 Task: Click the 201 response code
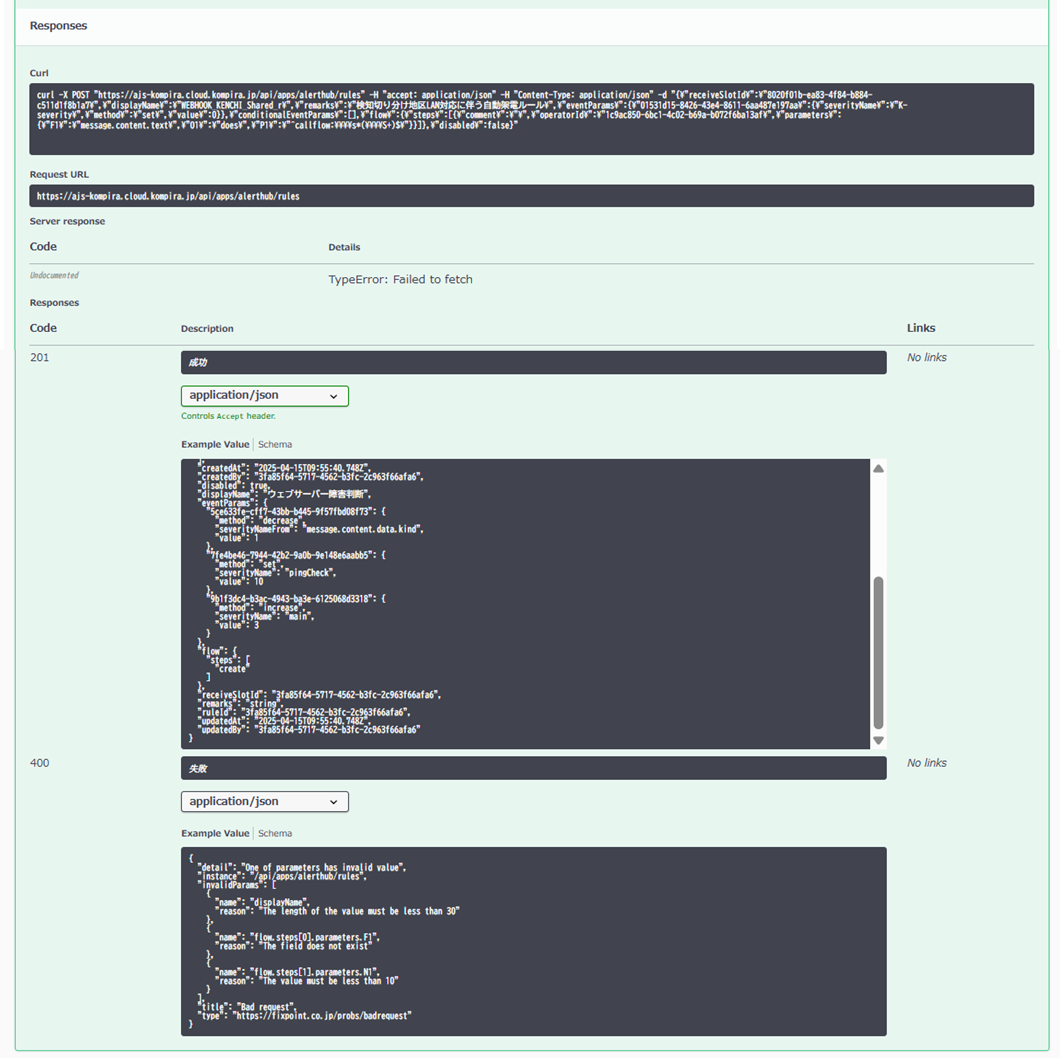coord(39,357)
